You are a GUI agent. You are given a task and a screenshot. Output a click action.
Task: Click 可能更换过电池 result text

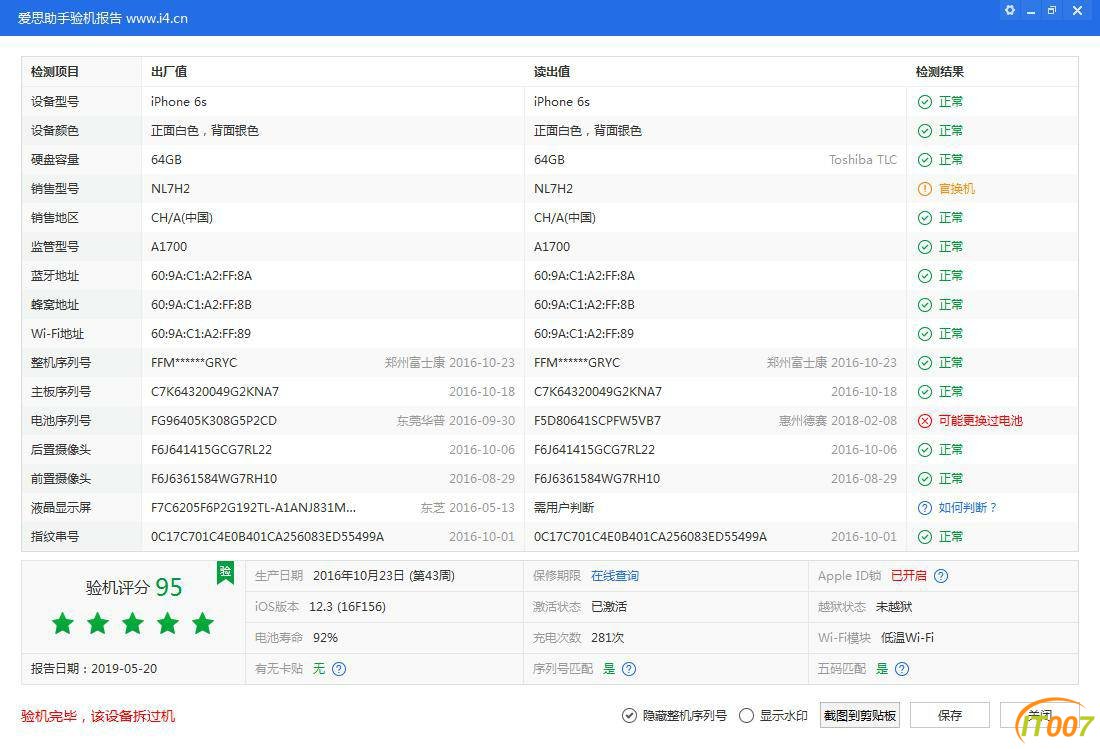pyautogui.click(x=980, y=421)
